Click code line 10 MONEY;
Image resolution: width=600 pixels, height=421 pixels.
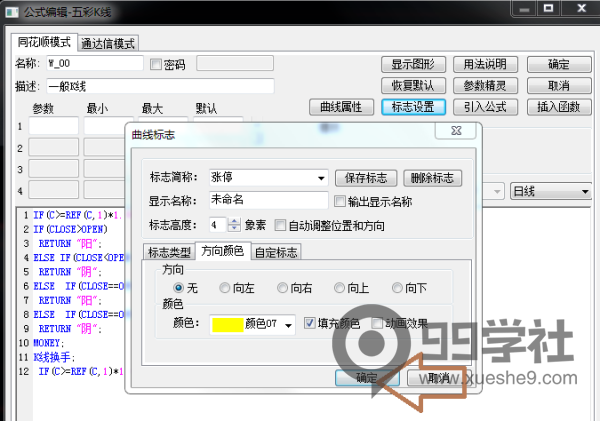pos(49,343)
